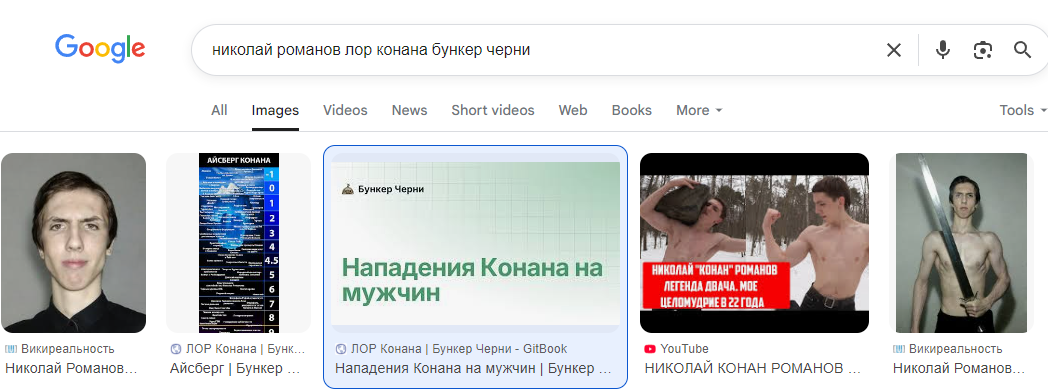Open Google Lens image search icon
Screen dimensions: 1048x390
tap(982, 50)
